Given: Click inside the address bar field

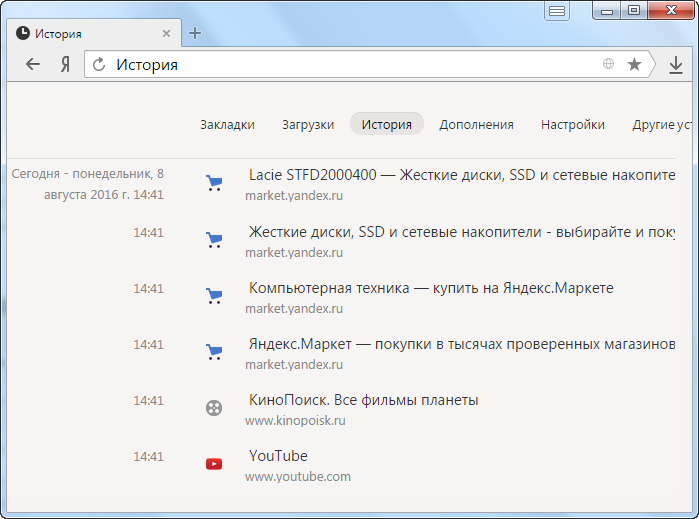Looking at the screenshot, I should 350,65.
